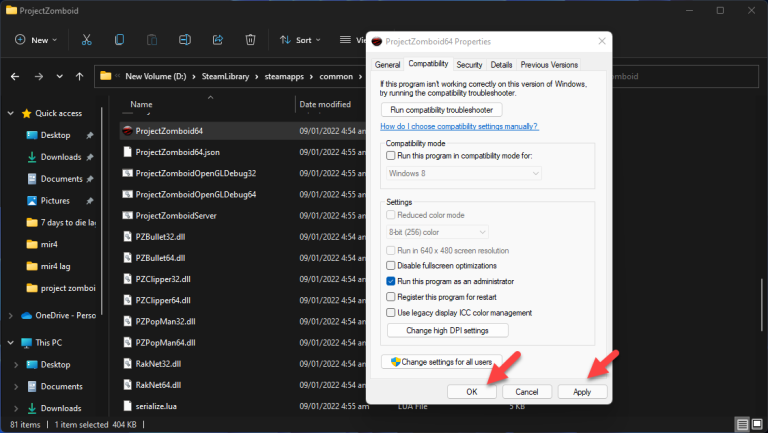Go up one folder level arrow

[x=79, y=76]
